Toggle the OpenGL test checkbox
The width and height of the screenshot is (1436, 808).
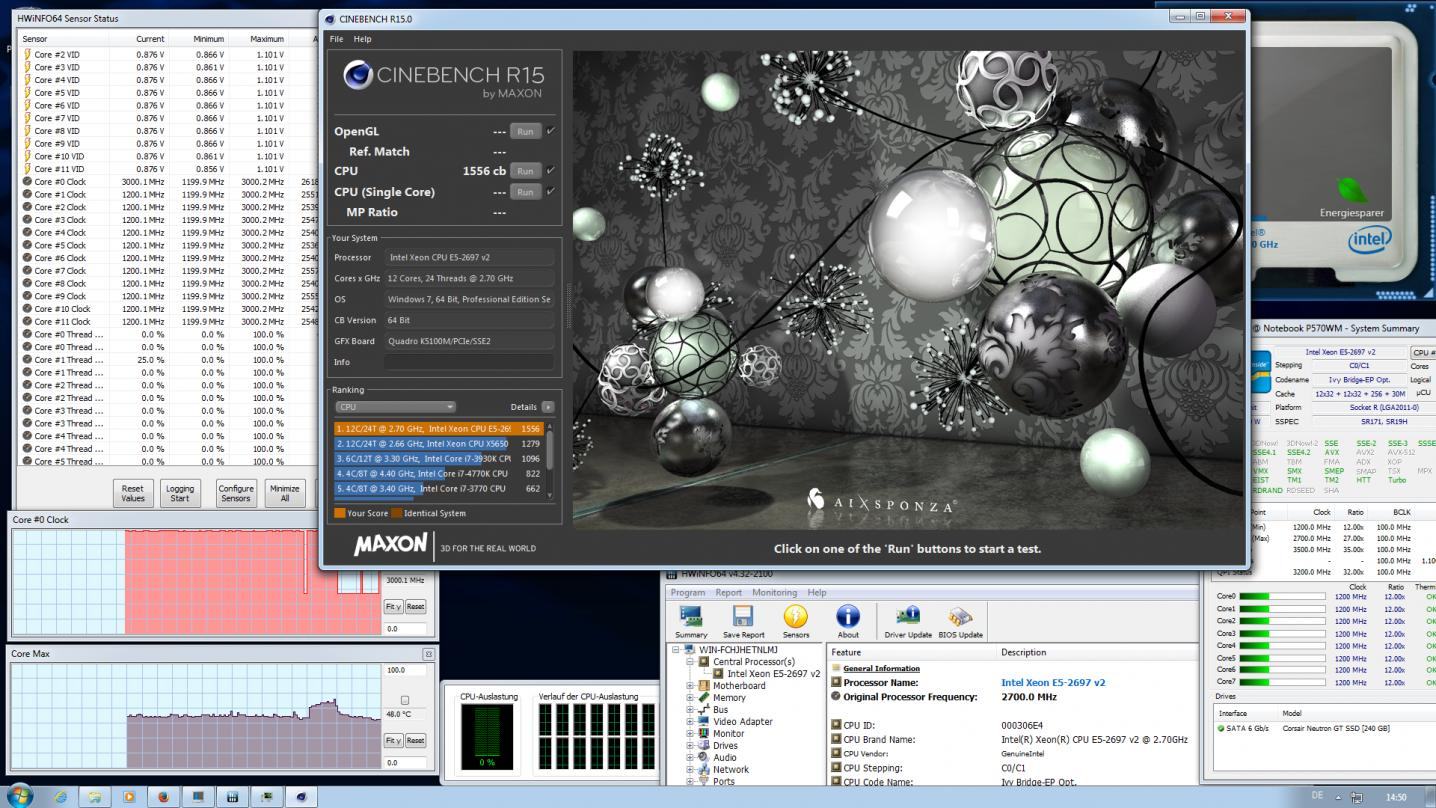pyautogui.click(x=551, y=131)
